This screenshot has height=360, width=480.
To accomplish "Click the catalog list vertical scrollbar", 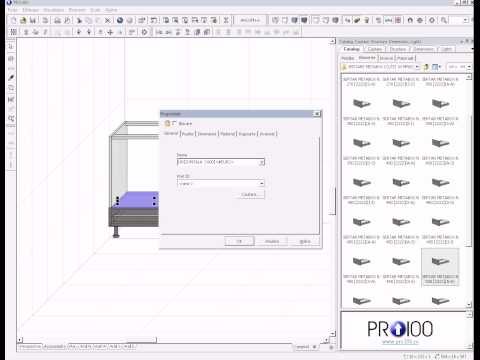I will click(x=469, y=180).
